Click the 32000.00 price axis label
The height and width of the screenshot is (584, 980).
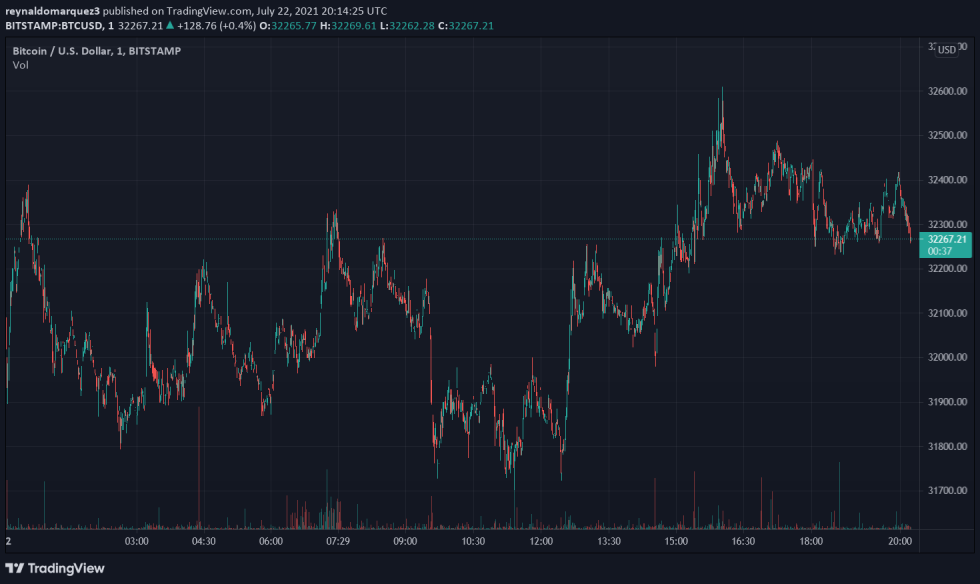point(946,357)
